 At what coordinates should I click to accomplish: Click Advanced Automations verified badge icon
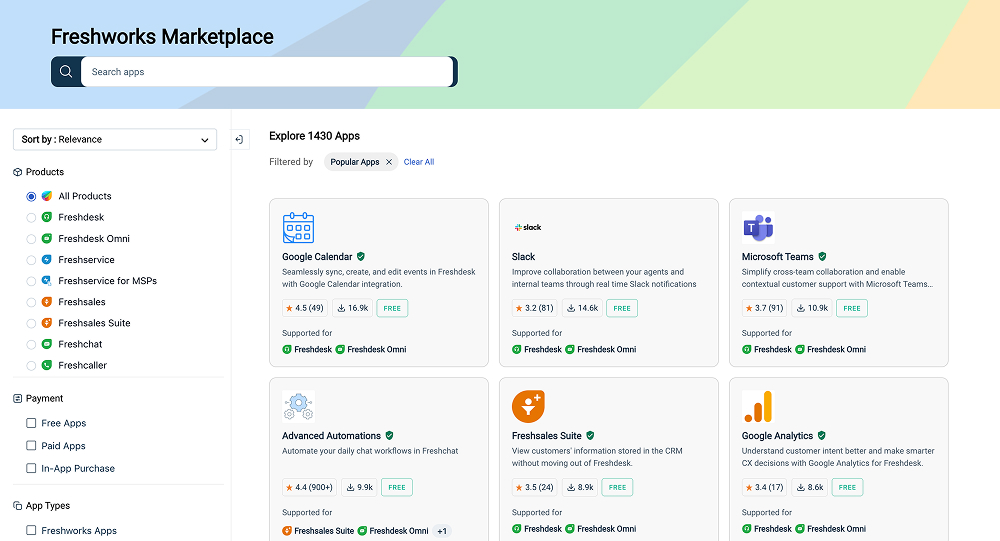(390, 436)
